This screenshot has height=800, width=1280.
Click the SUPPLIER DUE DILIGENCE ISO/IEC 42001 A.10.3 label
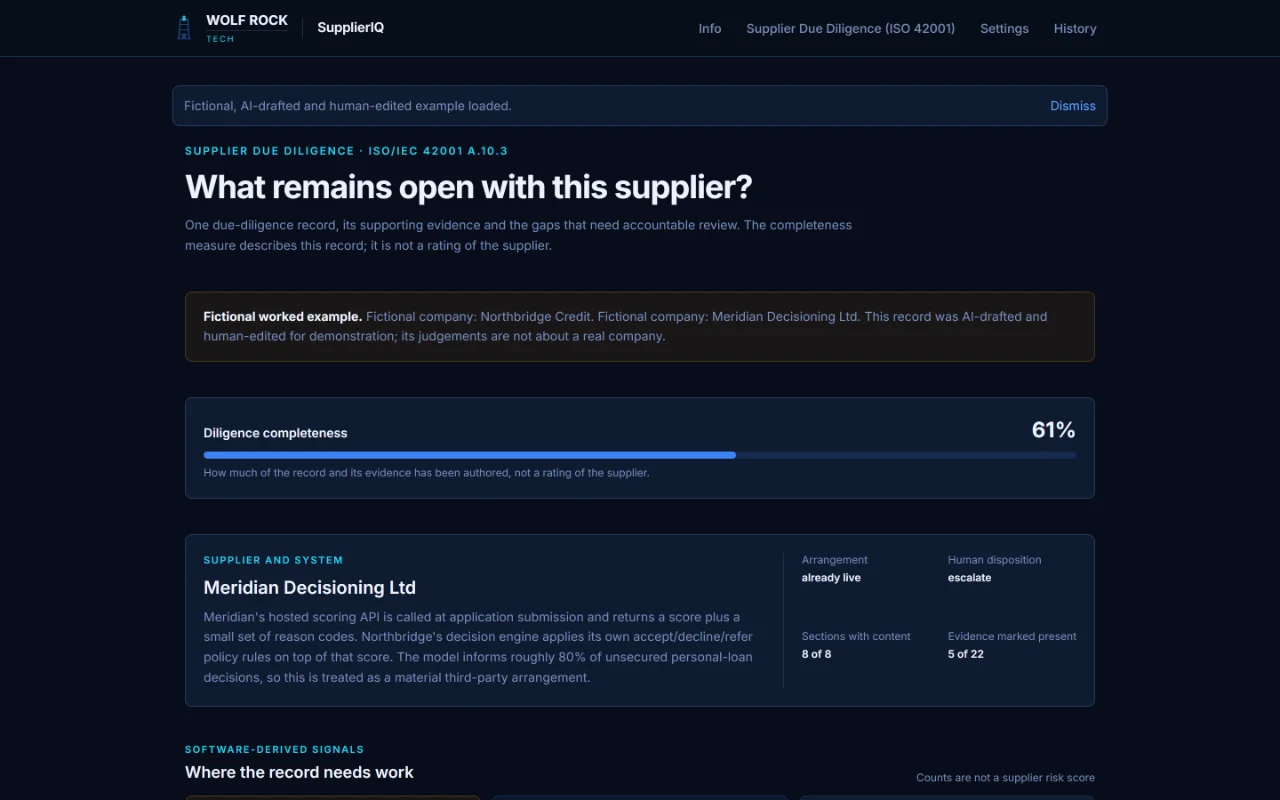coord(346,151)
